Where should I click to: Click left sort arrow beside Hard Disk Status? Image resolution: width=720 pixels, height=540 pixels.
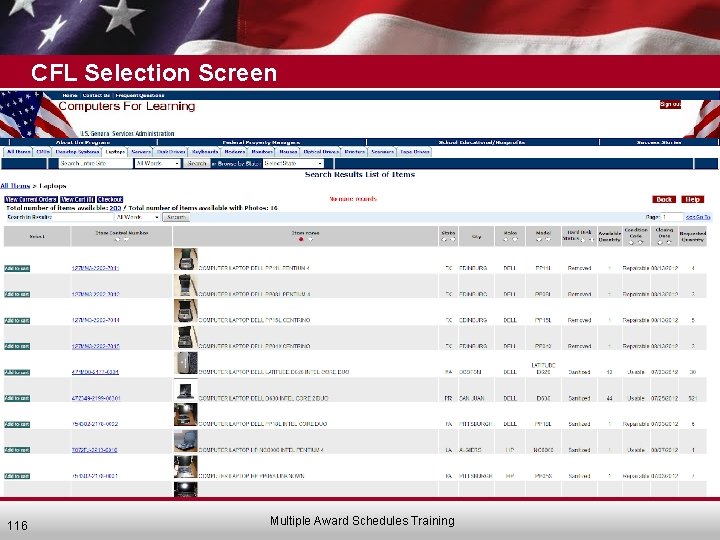click(x=583, y=239)
